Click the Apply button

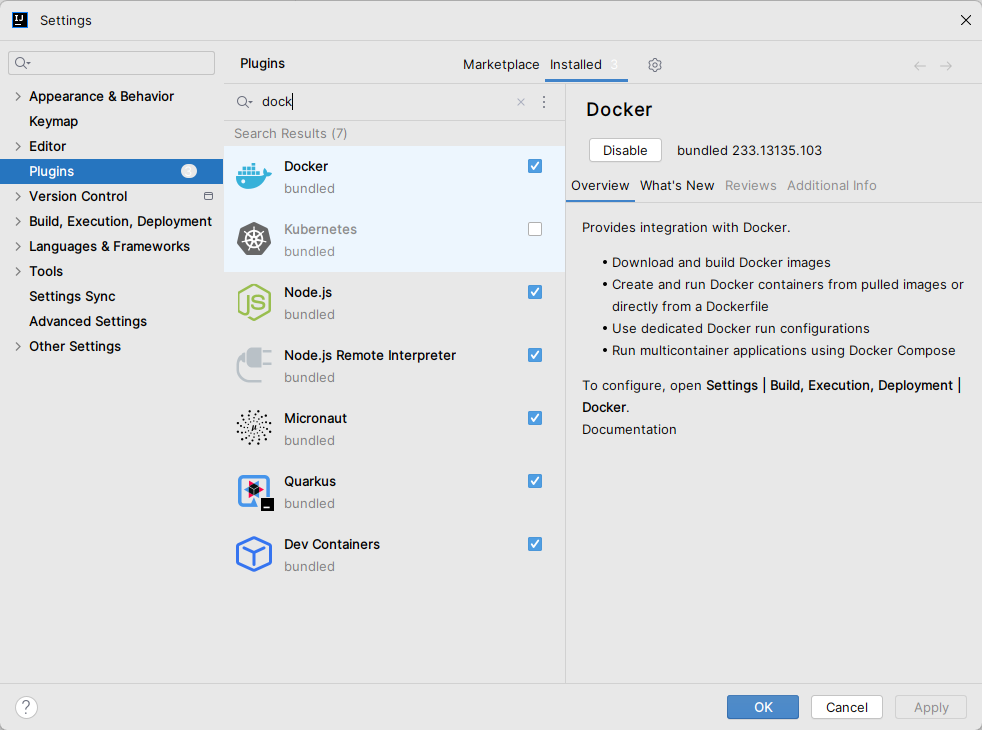[x=931, y=707]
